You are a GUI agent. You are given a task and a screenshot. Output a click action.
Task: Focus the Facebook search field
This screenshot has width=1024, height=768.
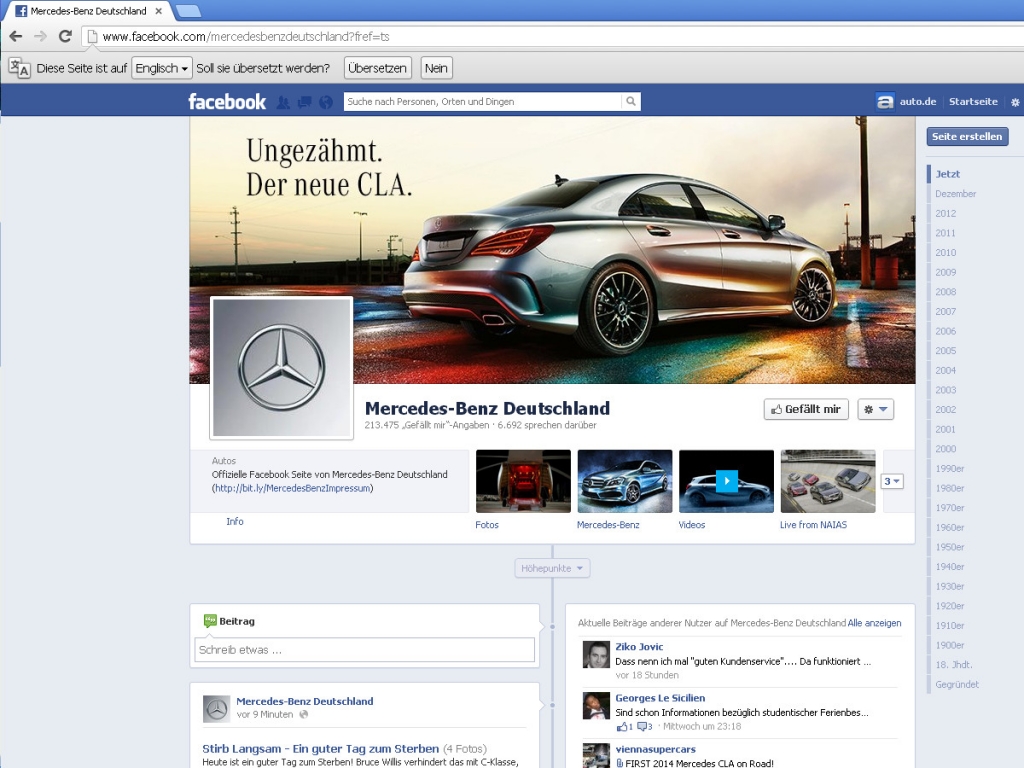pos(483,101)
